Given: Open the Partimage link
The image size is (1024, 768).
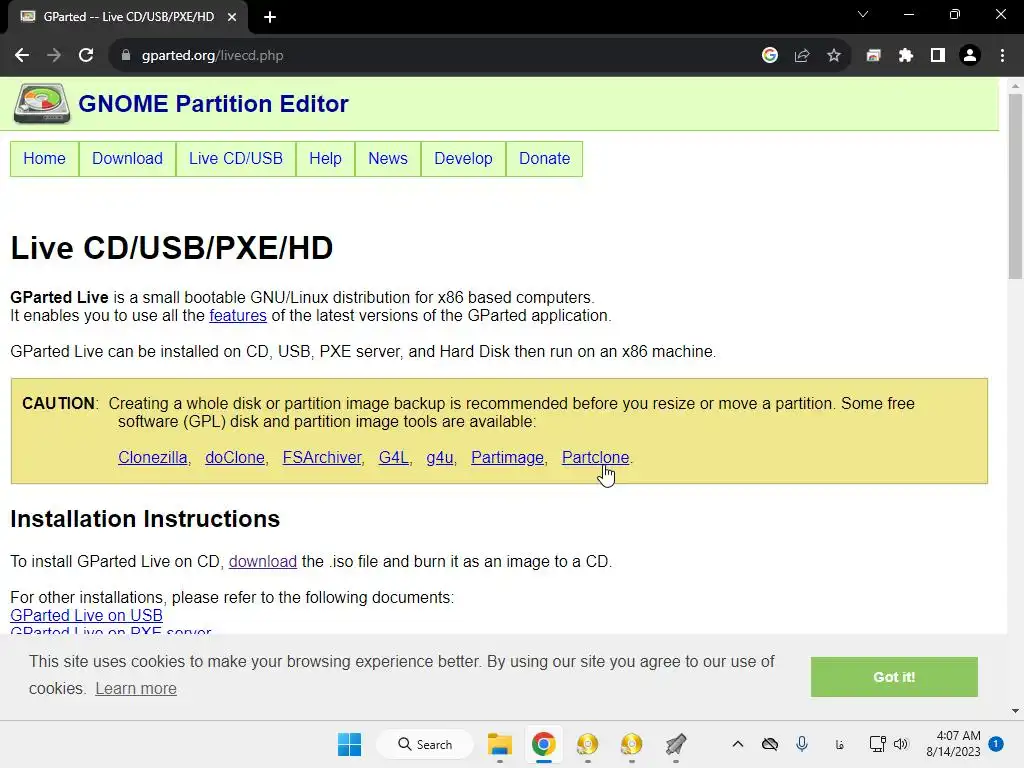Looking at the screenshot, I should click(507, 457).
